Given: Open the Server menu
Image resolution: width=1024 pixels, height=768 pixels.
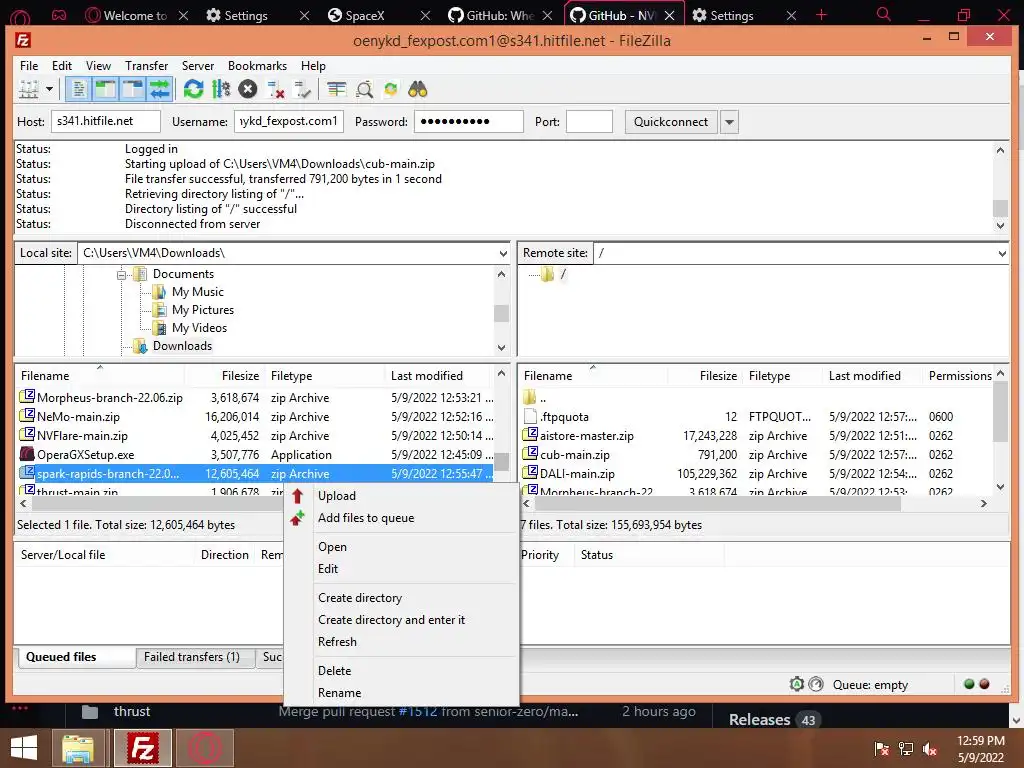Looking at the screenshot, I should pos(198,66).
